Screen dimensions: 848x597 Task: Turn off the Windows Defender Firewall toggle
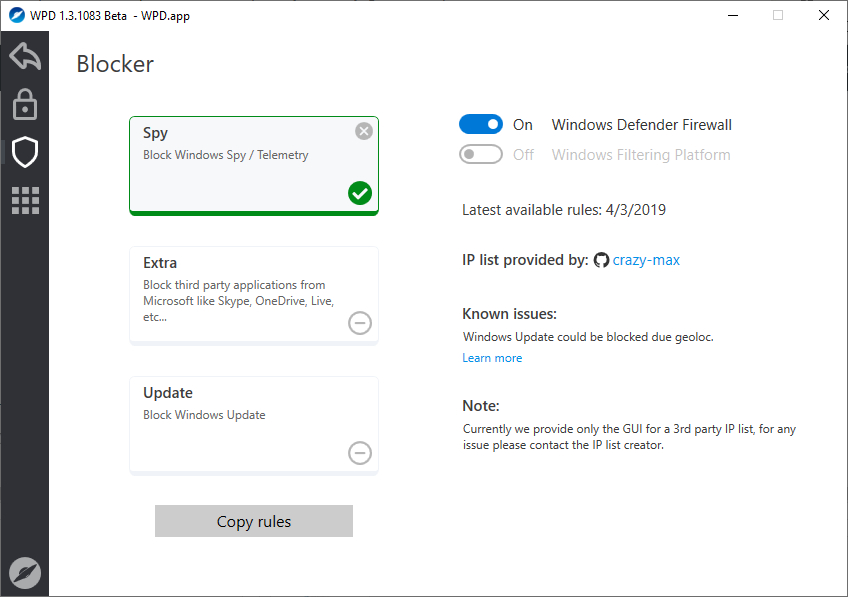click(481, 124)
